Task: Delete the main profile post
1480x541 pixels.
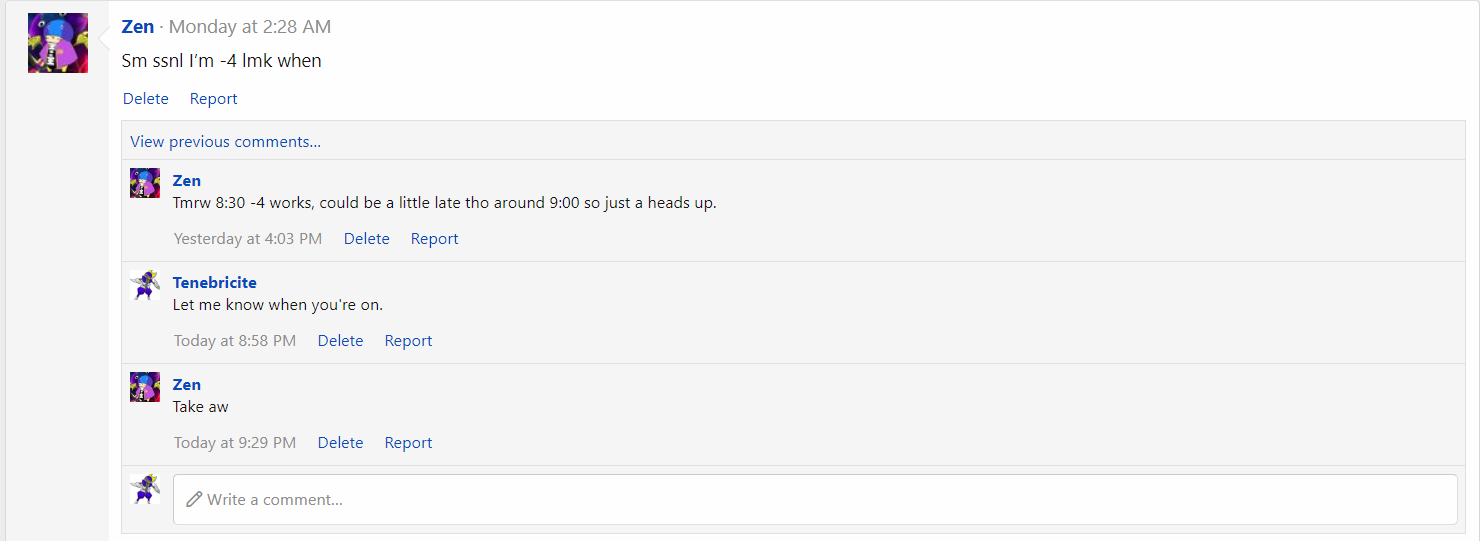Action: tap(146, 98)
